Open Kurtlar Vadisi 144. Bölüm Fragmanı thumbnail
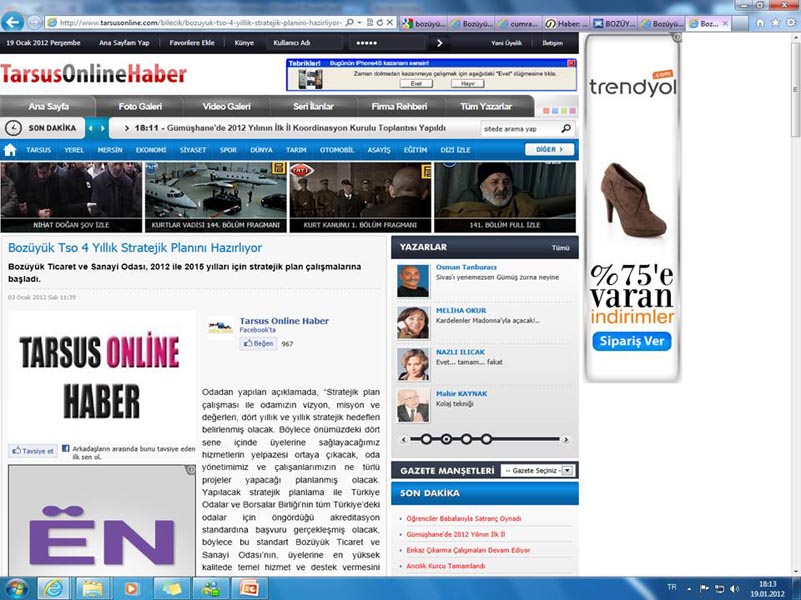This screenshot has width=801, height=600. point(216,197)
